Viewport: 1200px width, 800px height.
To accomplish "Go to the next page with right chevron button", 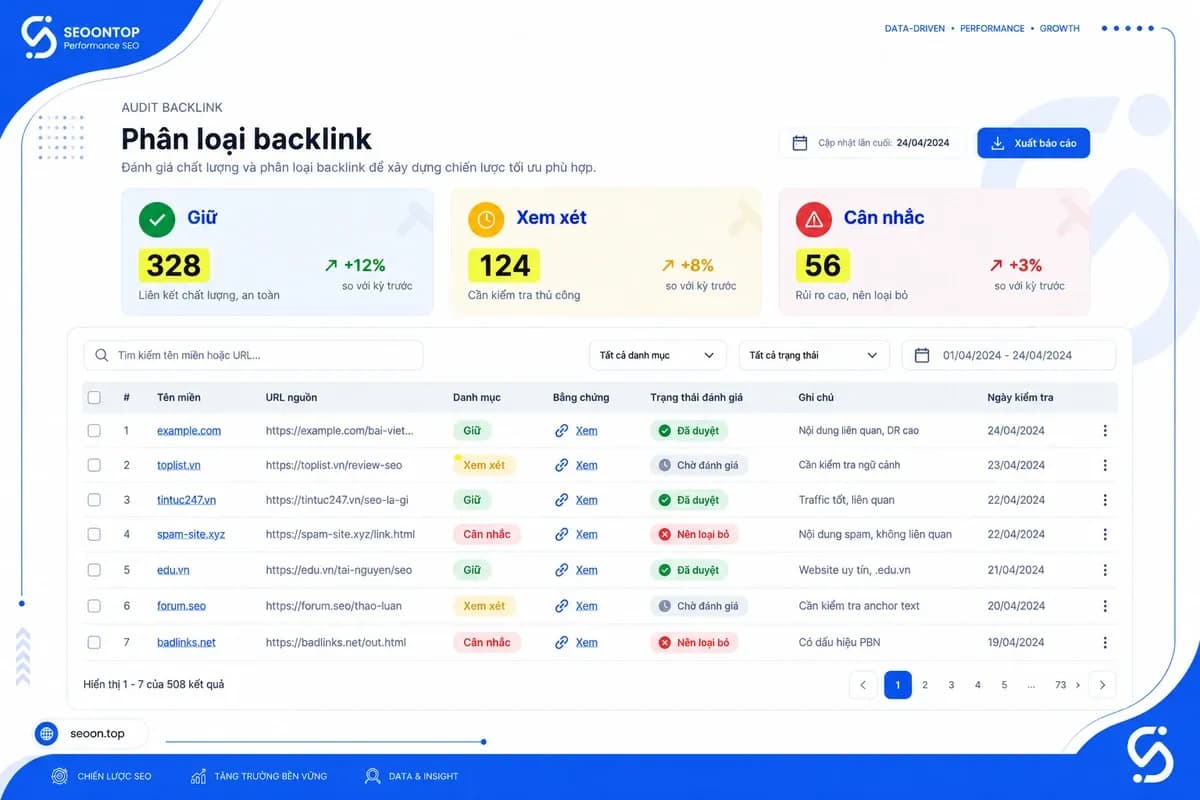I will coord(1102,685).
